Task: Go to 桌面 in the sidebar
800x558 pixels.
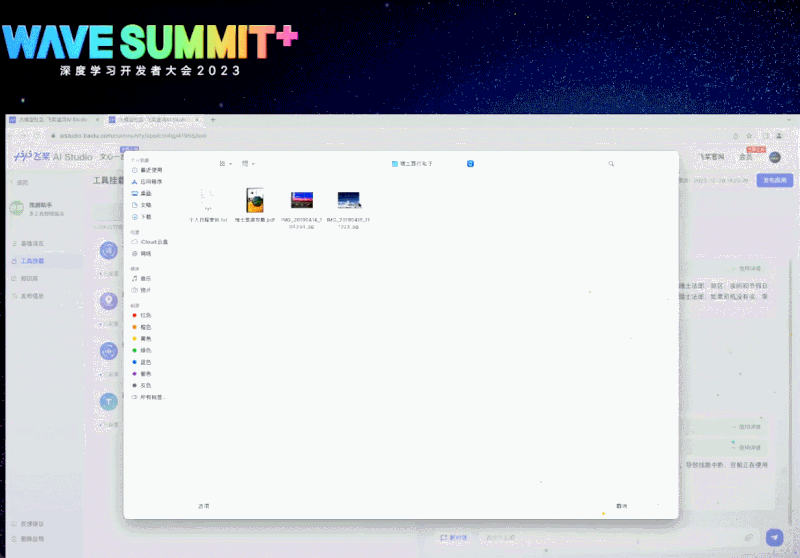Action: pyautogui.click(x=146, y=193)
